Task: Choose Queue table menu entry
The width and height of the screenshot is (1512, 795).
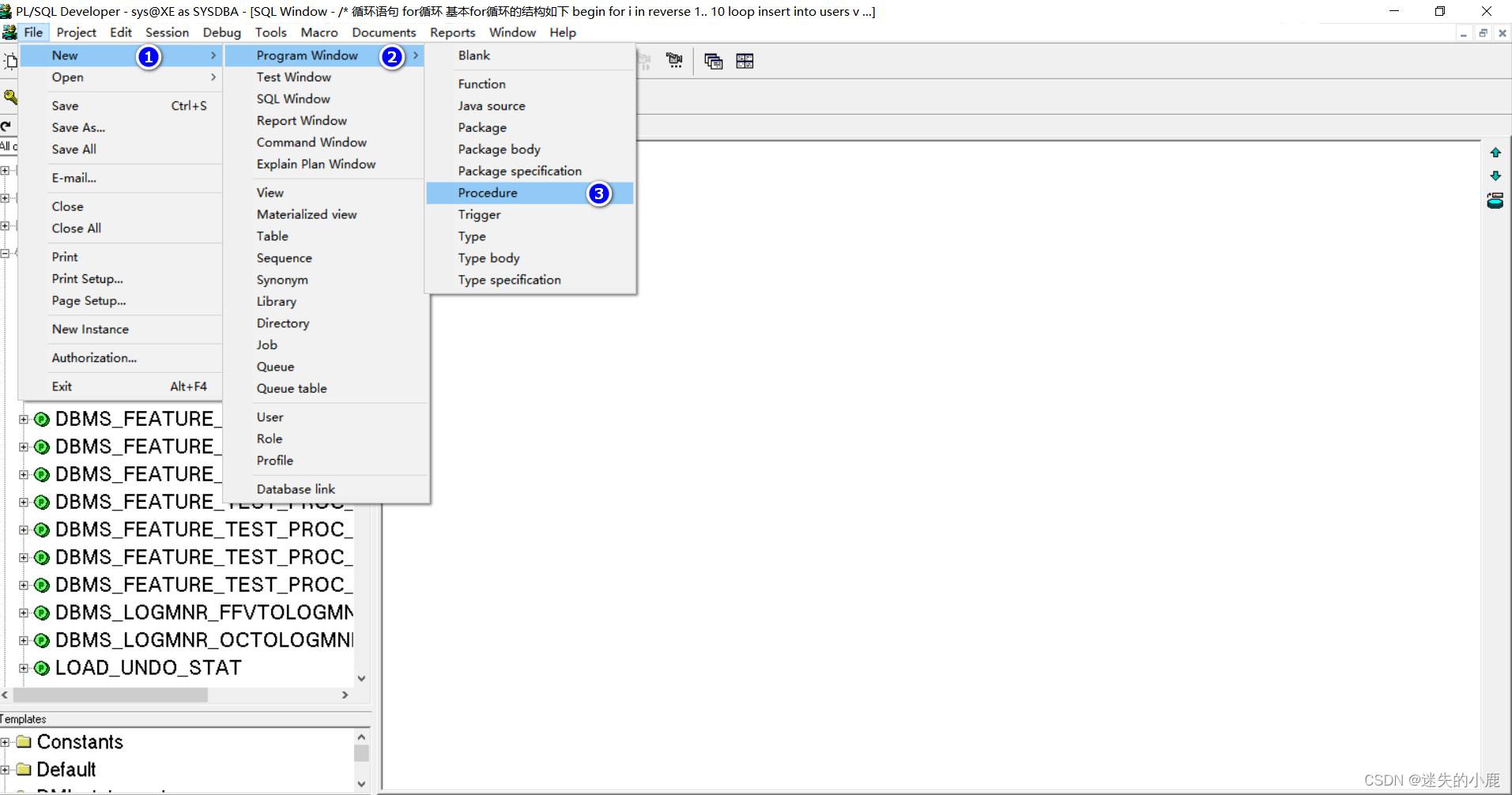Action: click(326, 389)
